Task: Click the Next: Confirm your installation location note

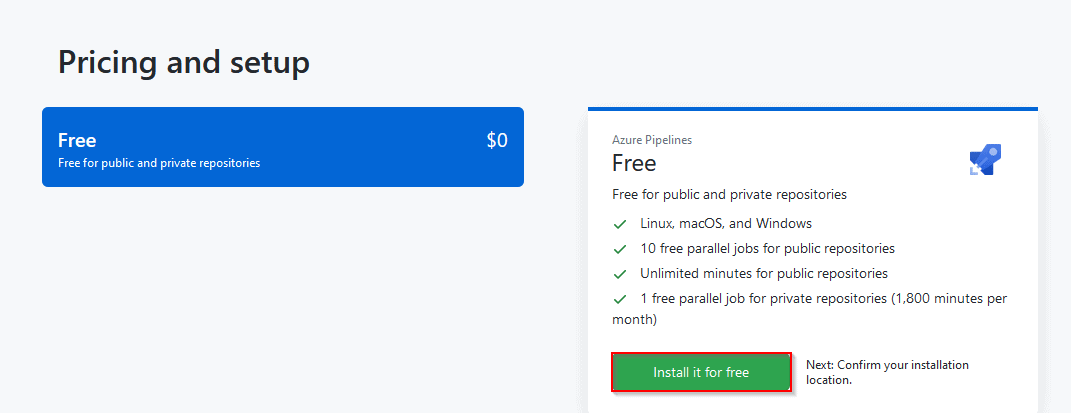Action: pos(887,372)
